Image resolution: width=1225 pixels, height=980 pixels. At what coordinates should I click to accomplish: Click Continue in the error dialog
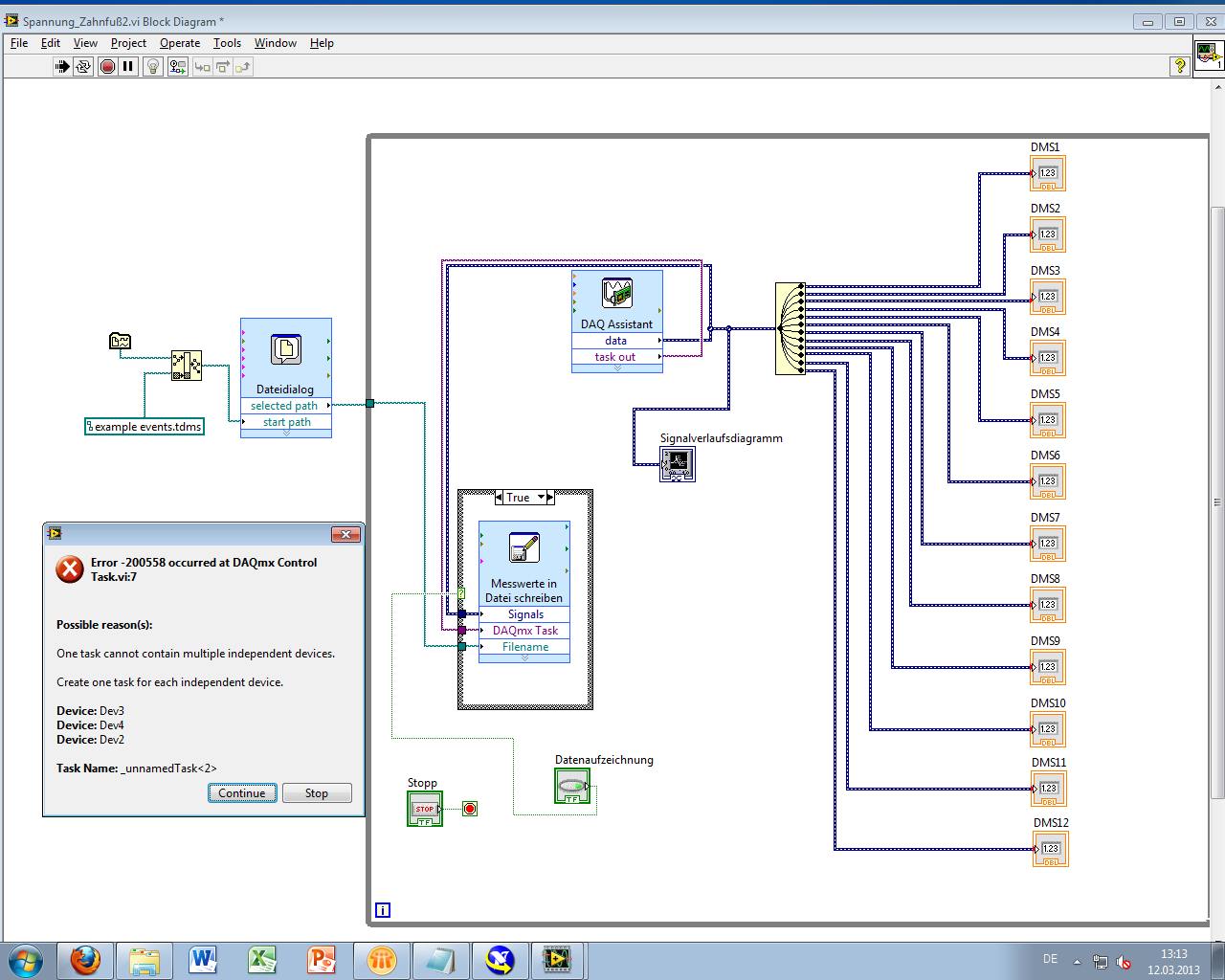[242, 793]
